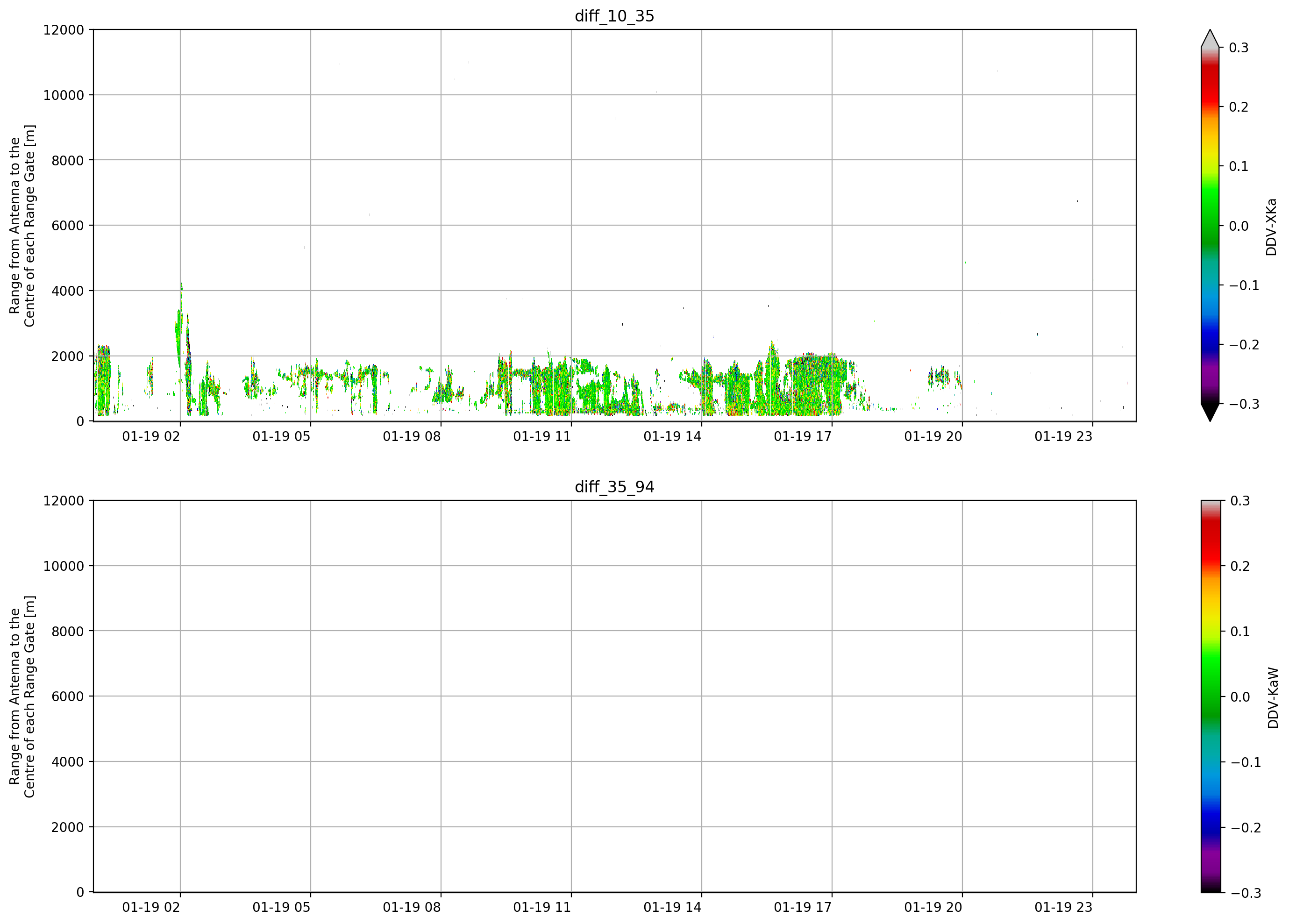Click '01-19 08' x-tick under diff_35_94 plot
This screenshot has height=924, width=1289.
[x=412, y=908]
